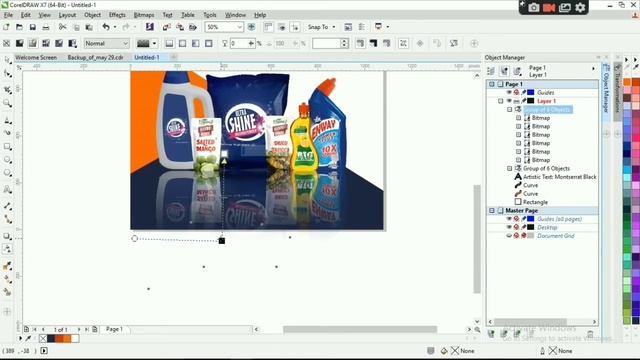Toggle edit lock pencil for Layer 1

(x=524, y=101)
